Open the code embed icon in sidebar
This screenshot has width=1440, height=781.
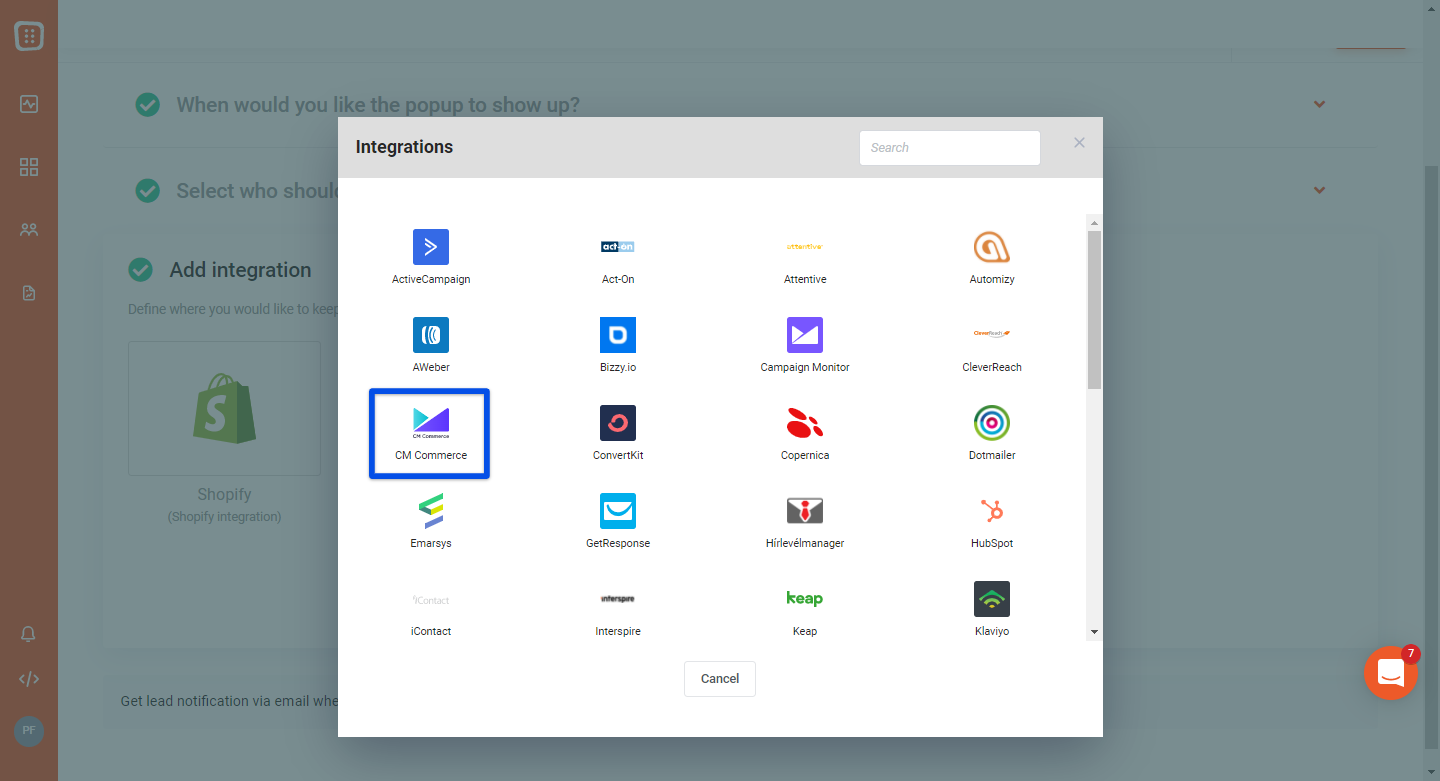(x=29, y=680)
